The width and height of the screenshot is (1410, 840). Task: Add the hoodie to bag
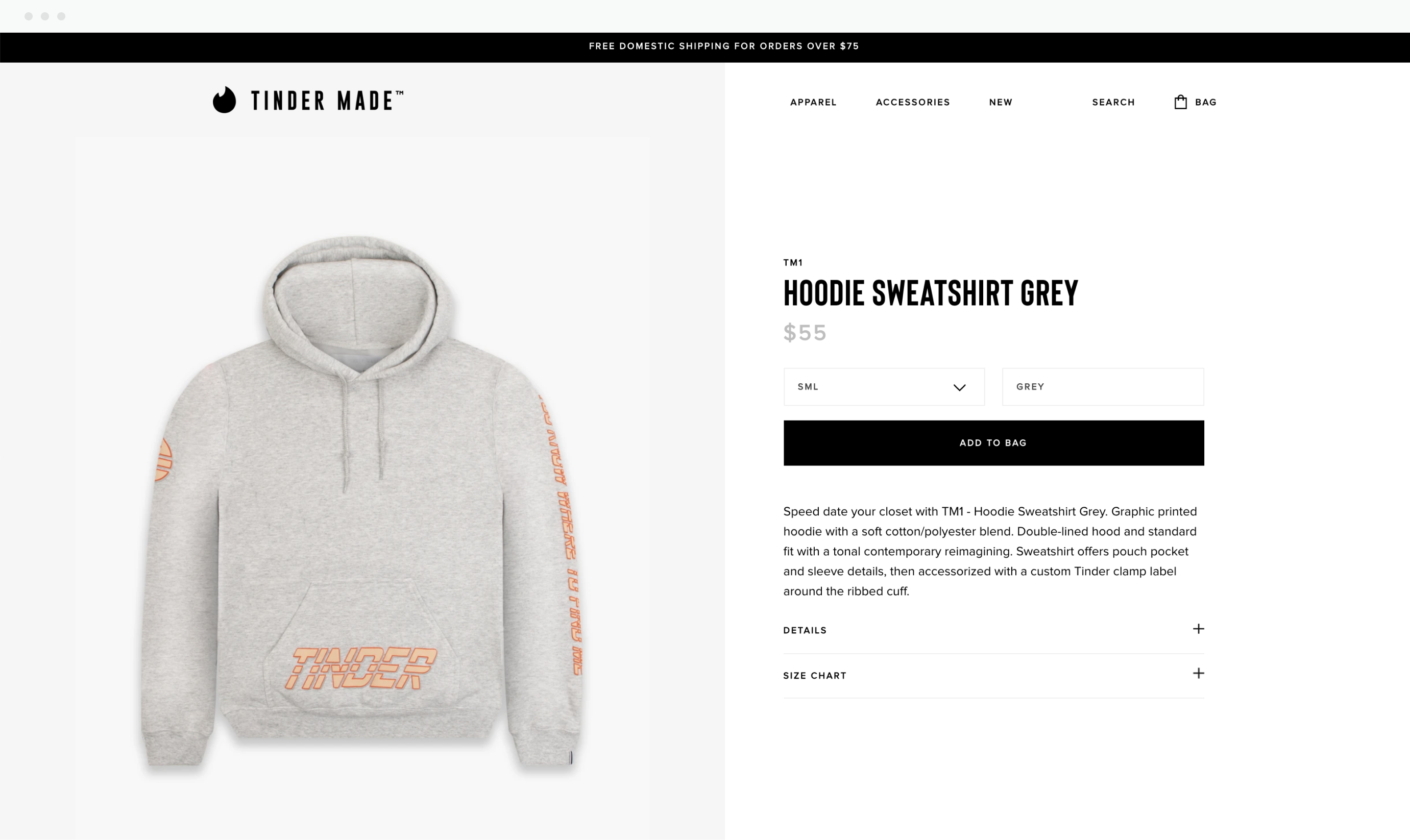point(993,442)
